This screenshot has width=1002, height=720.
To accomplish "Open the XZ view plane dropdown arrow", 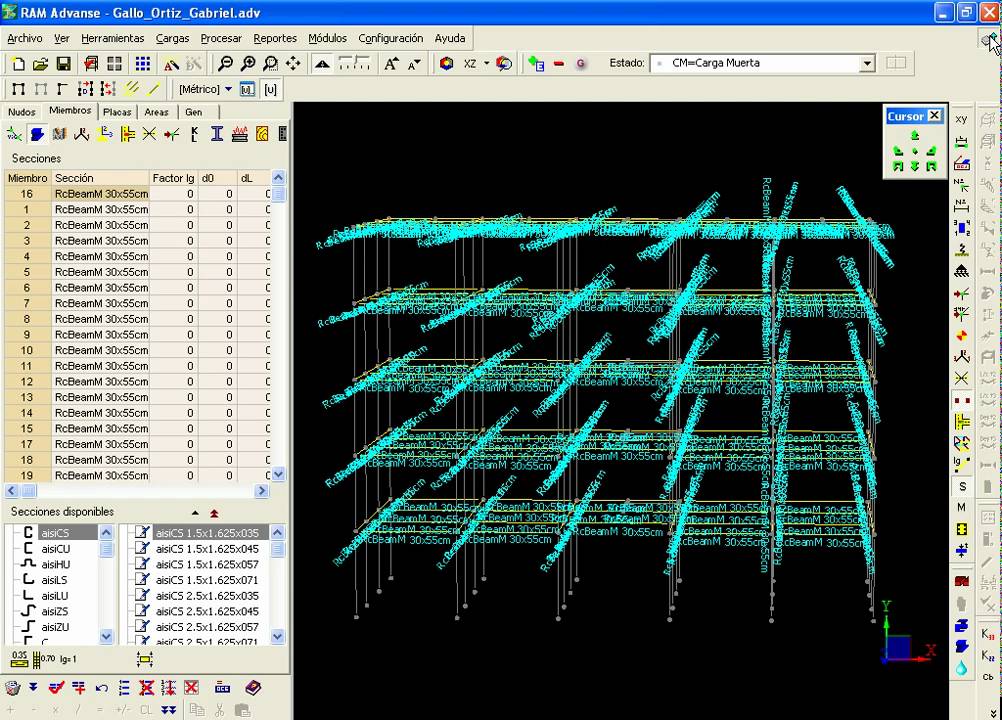I will (x=486, y=64).
